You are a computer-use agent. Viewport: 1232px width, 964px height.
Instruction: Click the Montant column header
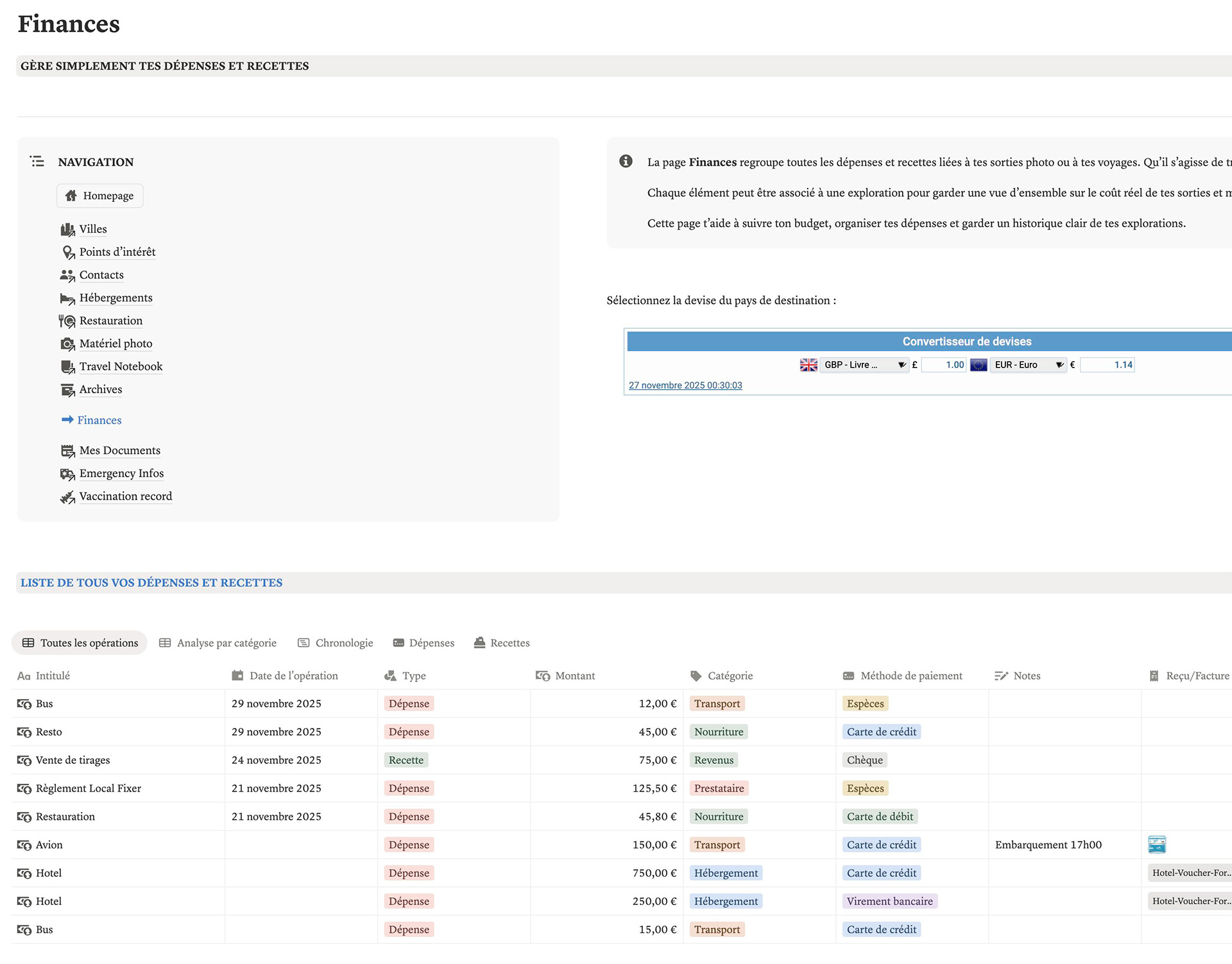coord(574,676)
